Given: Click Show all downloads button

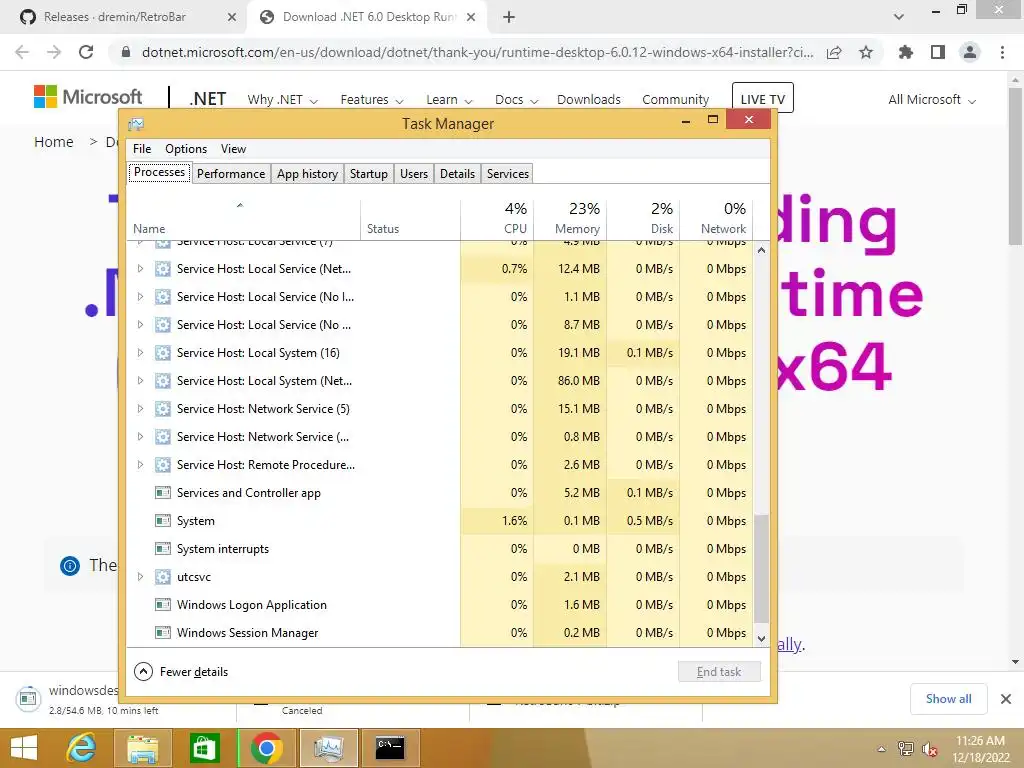Looking at the screenshot, I should (948, 699).
